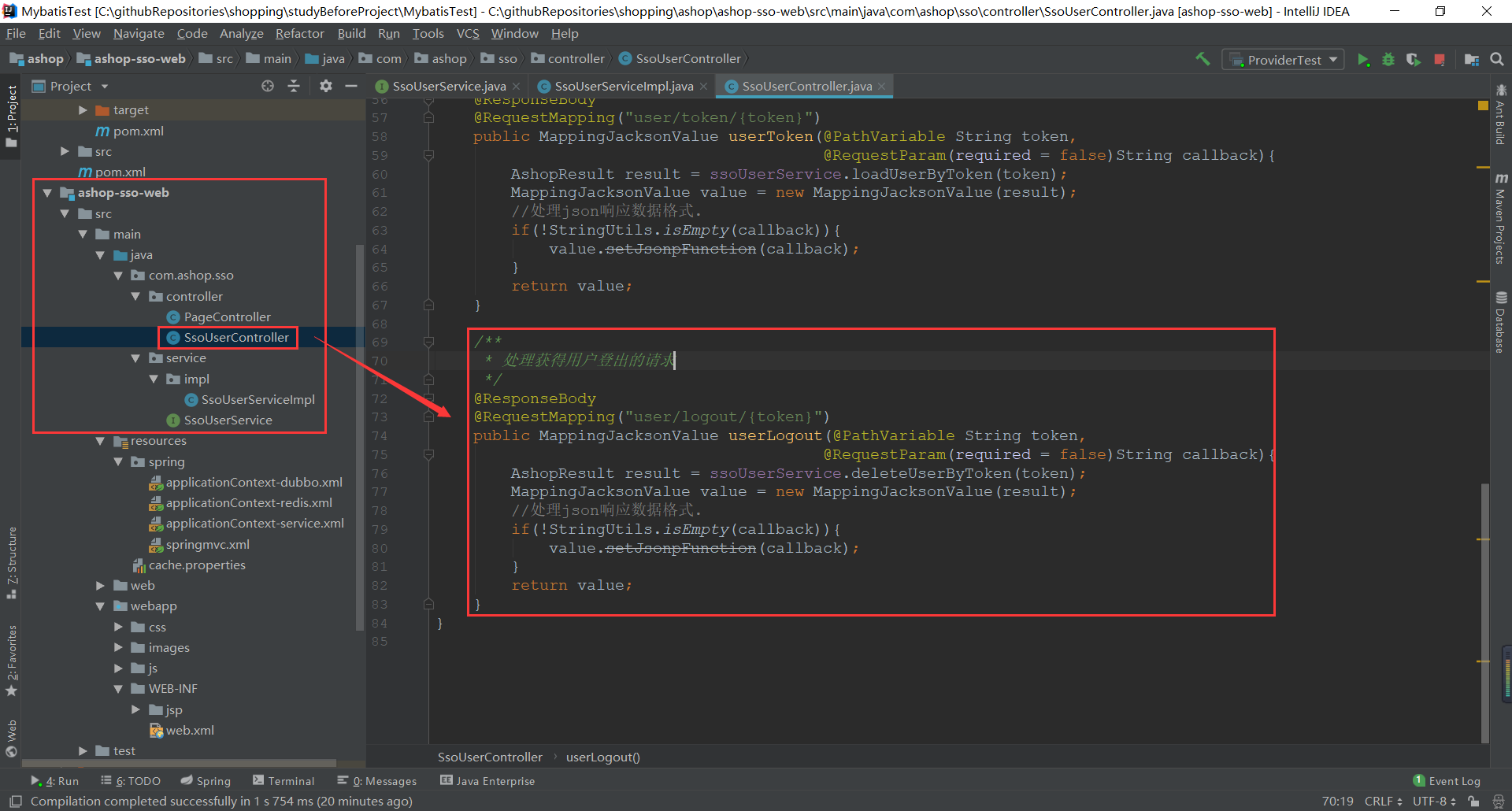Open the 0: Messages tool window
This screenshot has height=811, width=1512.
(377, 781)
